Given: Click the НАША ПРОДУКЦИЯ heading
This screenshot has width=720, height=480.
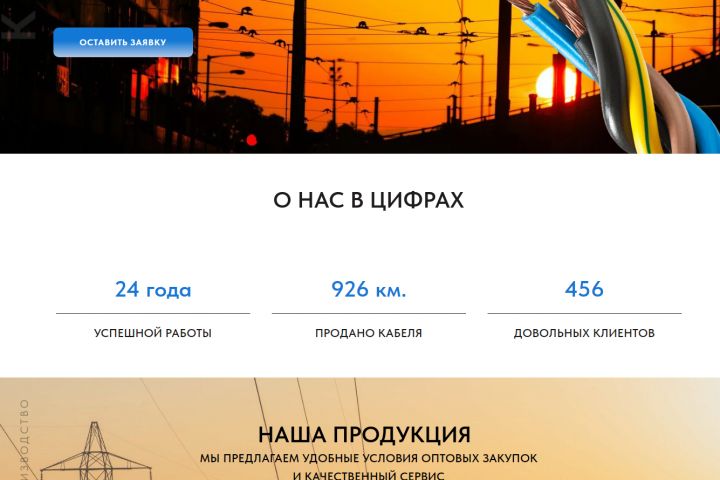Looking at the screenshot, I should coord(365,435).
